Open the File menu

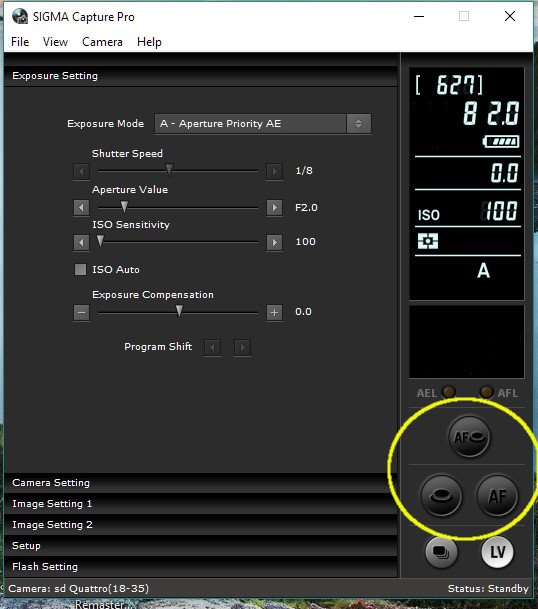[20, 42]
